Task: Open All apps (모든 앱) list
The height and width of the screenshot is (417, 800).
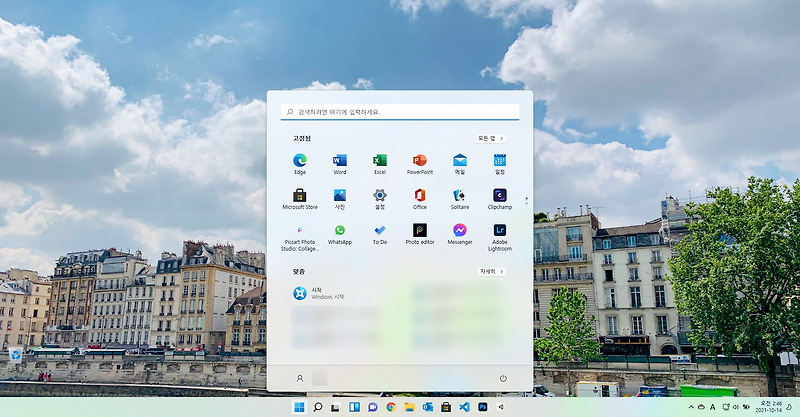Action: (x=490, y=138)
